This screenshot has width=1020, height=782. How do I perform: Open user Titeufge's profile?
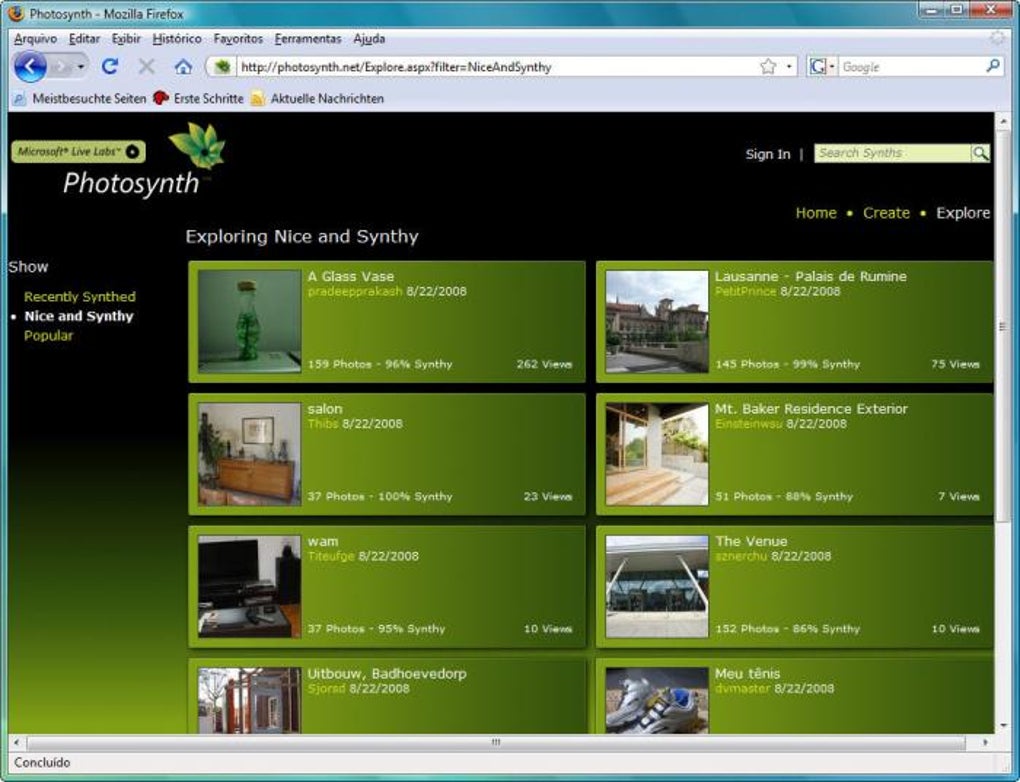[331, 556]
